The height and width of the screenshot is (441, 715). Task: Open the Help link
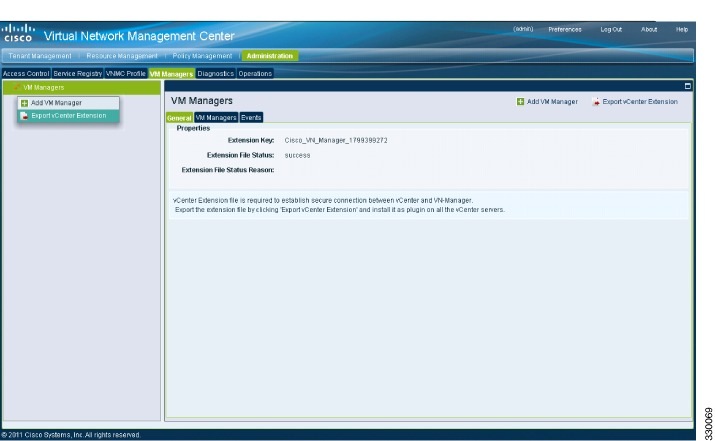coord(682,30)
